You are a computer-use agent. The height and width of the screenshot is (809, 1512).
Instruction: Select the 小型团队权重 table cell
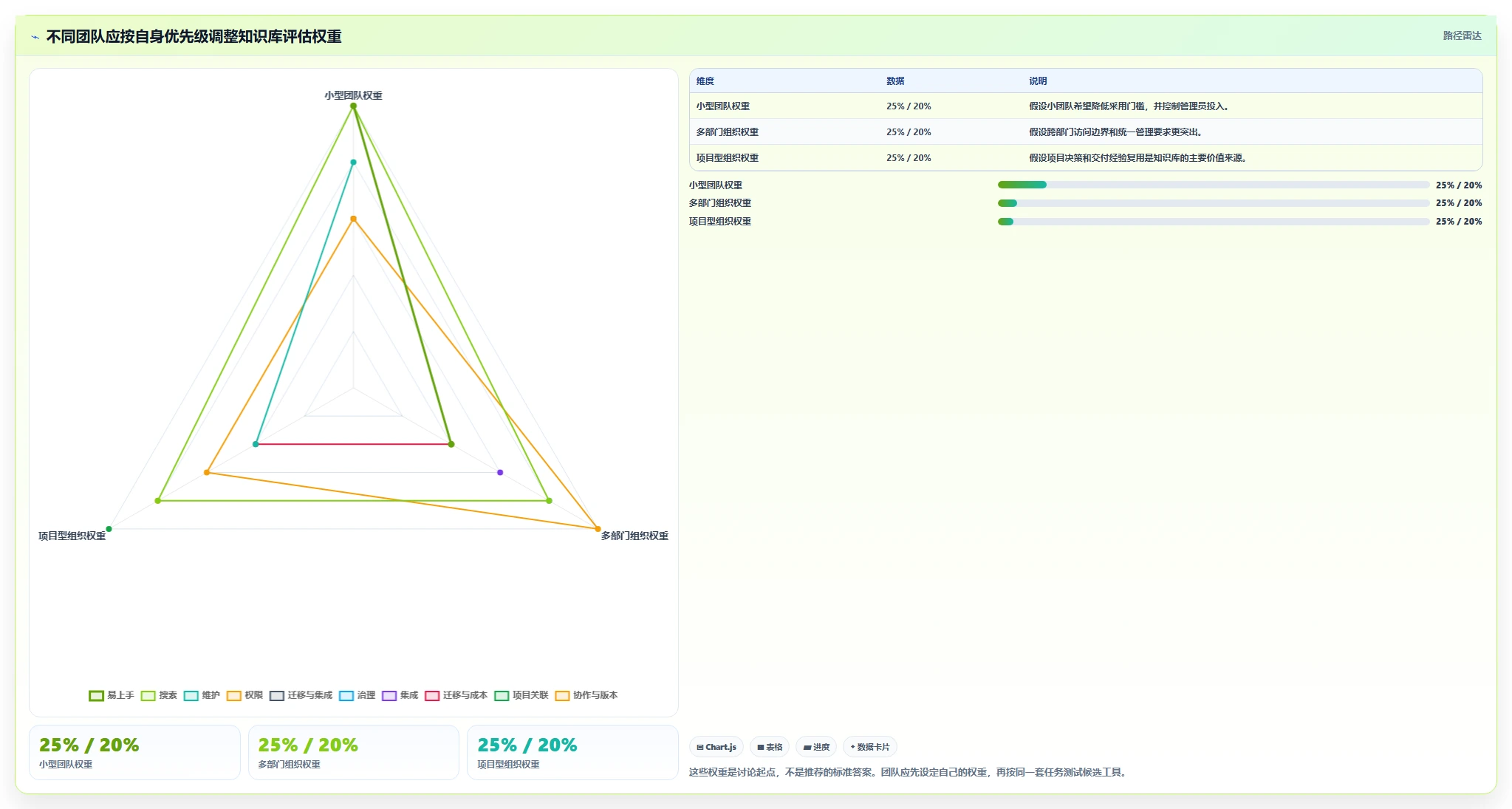tap(722, 106)
